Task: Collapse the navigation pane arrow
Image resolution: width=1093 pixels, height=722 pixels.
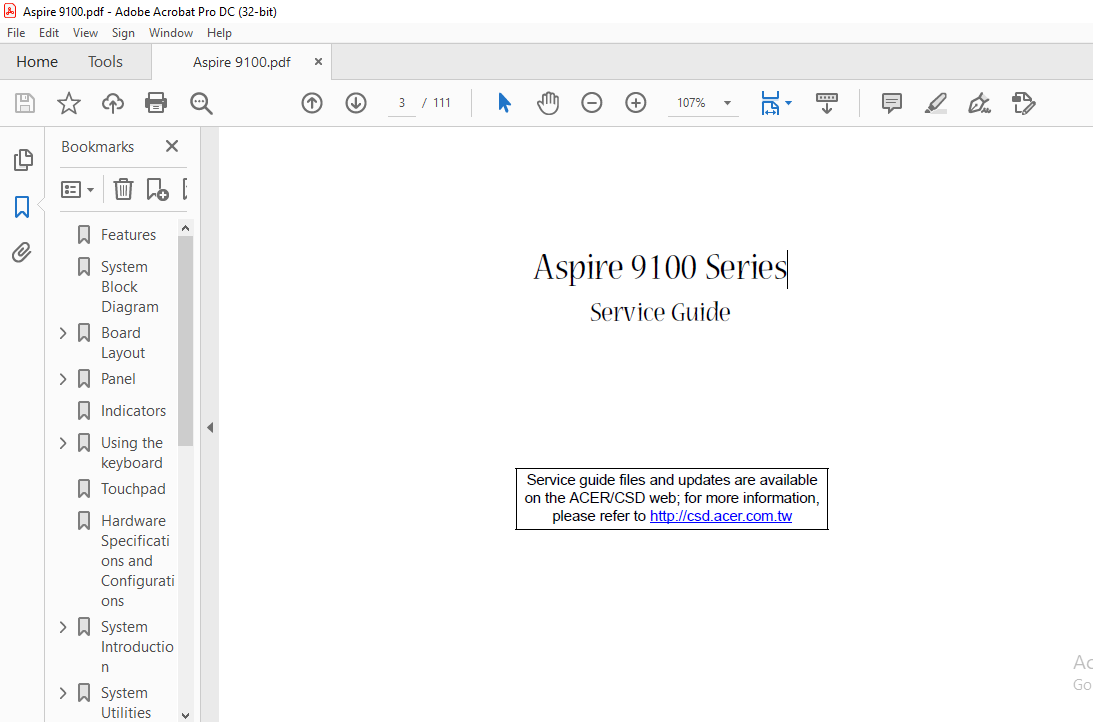Action: click(x=210, y=428)
